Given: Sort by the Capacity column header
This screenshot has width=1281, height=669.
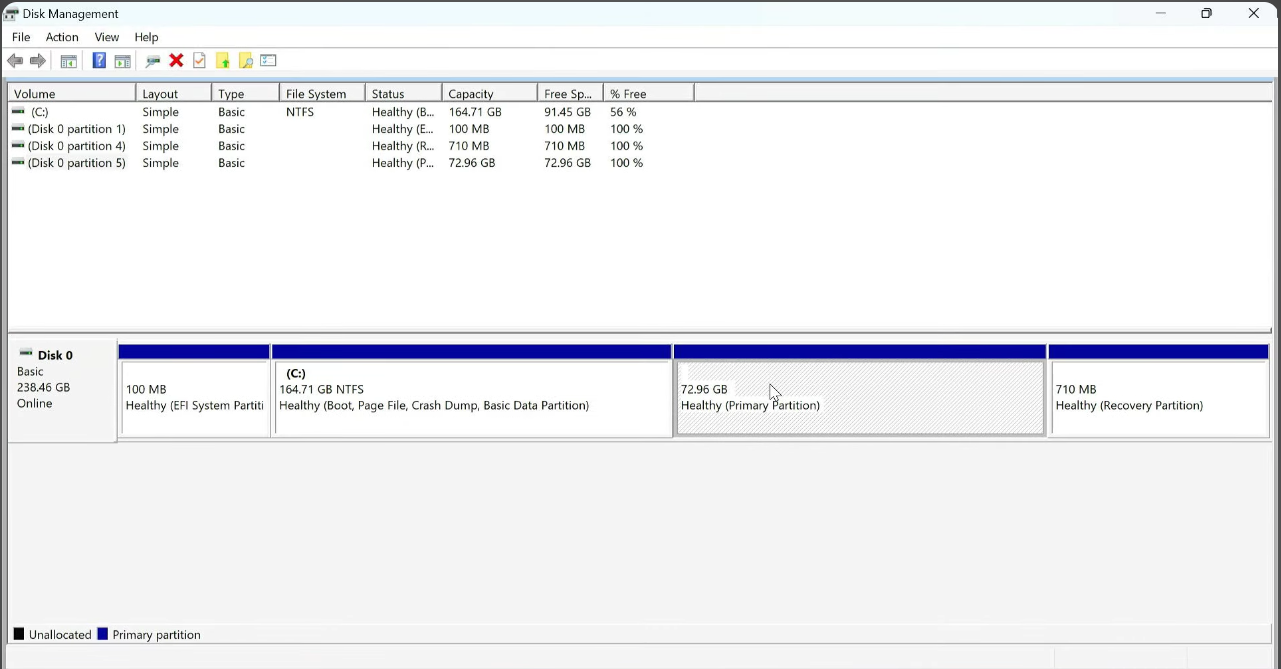Looking at the screenshot, I should tap(490, 94).
